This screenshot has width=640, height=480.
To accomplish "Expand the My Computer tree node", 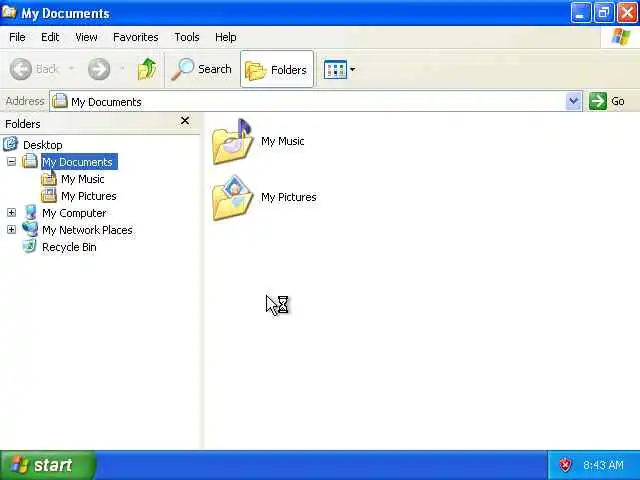I will [11, 213].
